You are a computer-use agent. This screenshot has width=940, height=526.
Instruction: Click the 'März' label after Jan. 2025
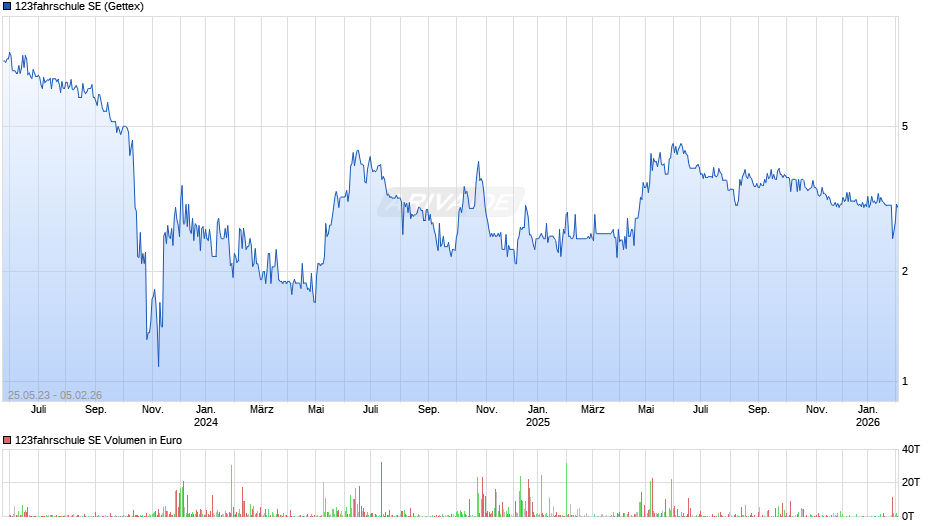592,409
